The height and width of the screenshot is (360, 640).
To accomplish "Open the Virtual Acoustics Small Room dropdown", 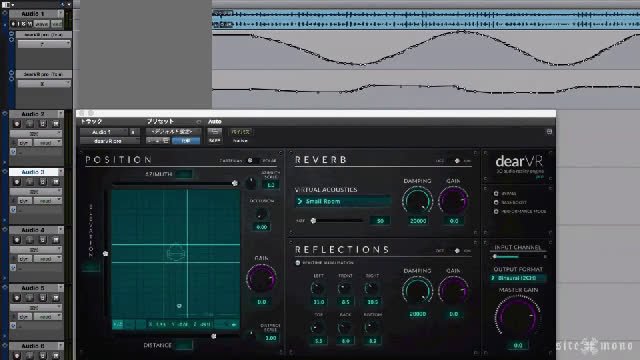I will [x=343, y=201].
